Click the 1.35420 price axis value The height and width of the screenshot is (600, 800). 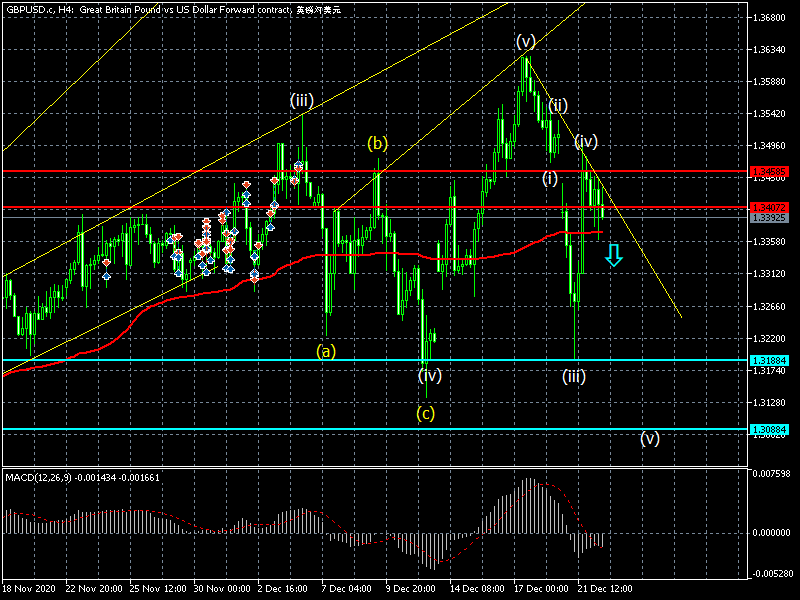pos(769,113)
